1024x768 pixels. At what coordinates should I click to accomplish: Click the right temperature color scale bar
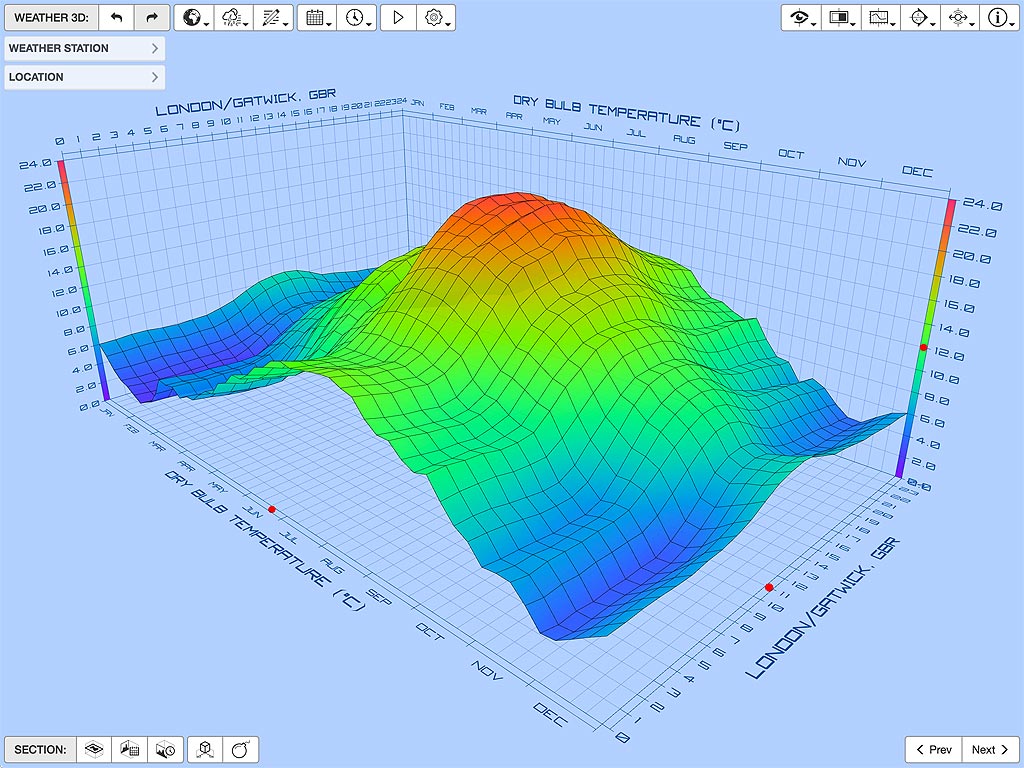[927, 338]
